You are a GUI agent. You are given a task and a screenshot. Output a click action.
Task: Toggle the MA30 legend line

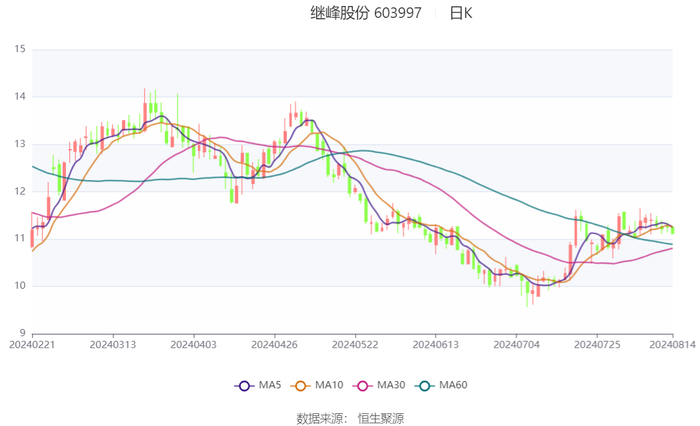[x=379, y=385]
